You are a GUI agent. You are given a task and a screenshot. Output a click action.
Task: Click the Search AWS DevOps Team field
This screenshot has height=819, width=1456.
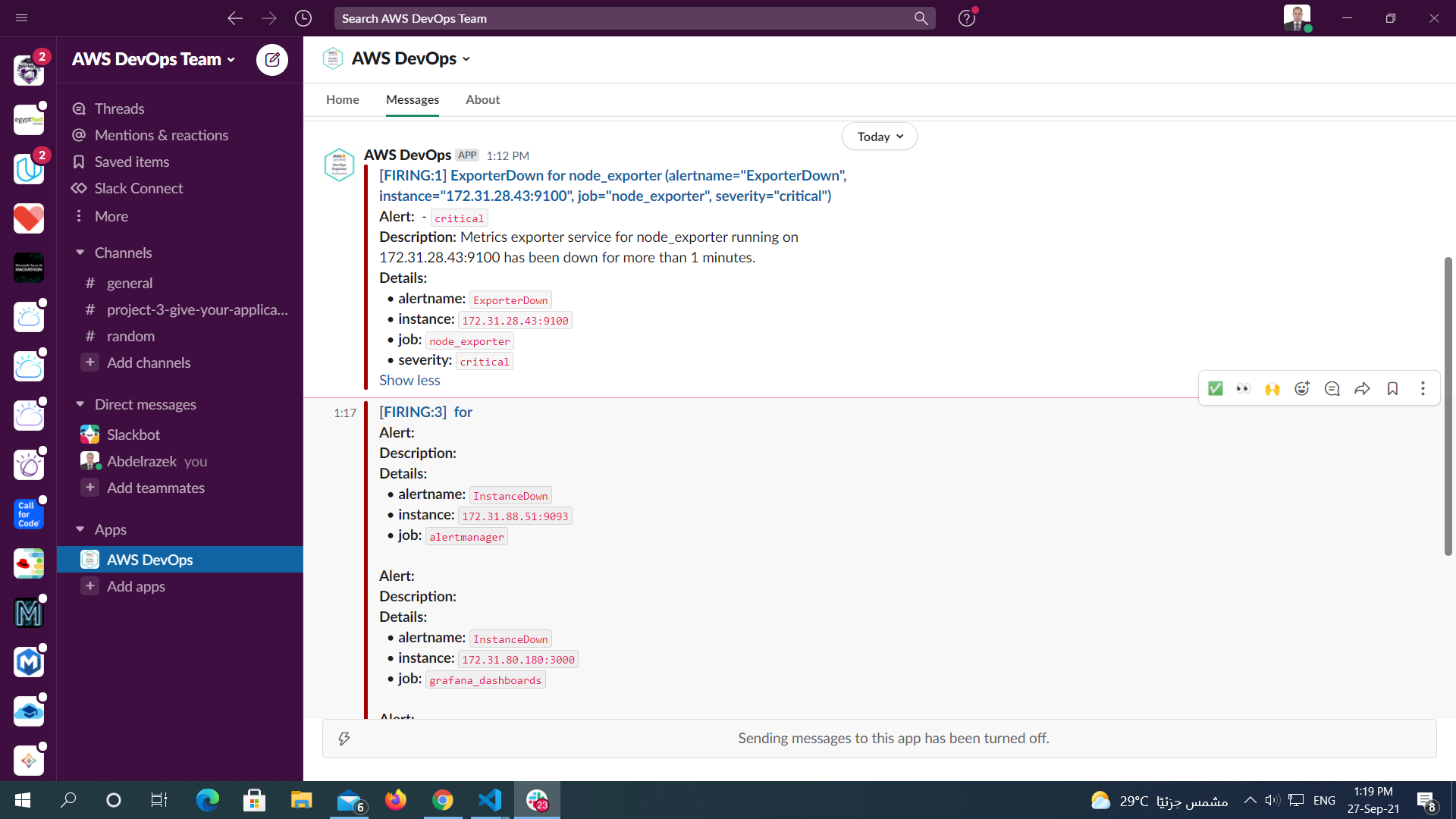pos(622,18)
